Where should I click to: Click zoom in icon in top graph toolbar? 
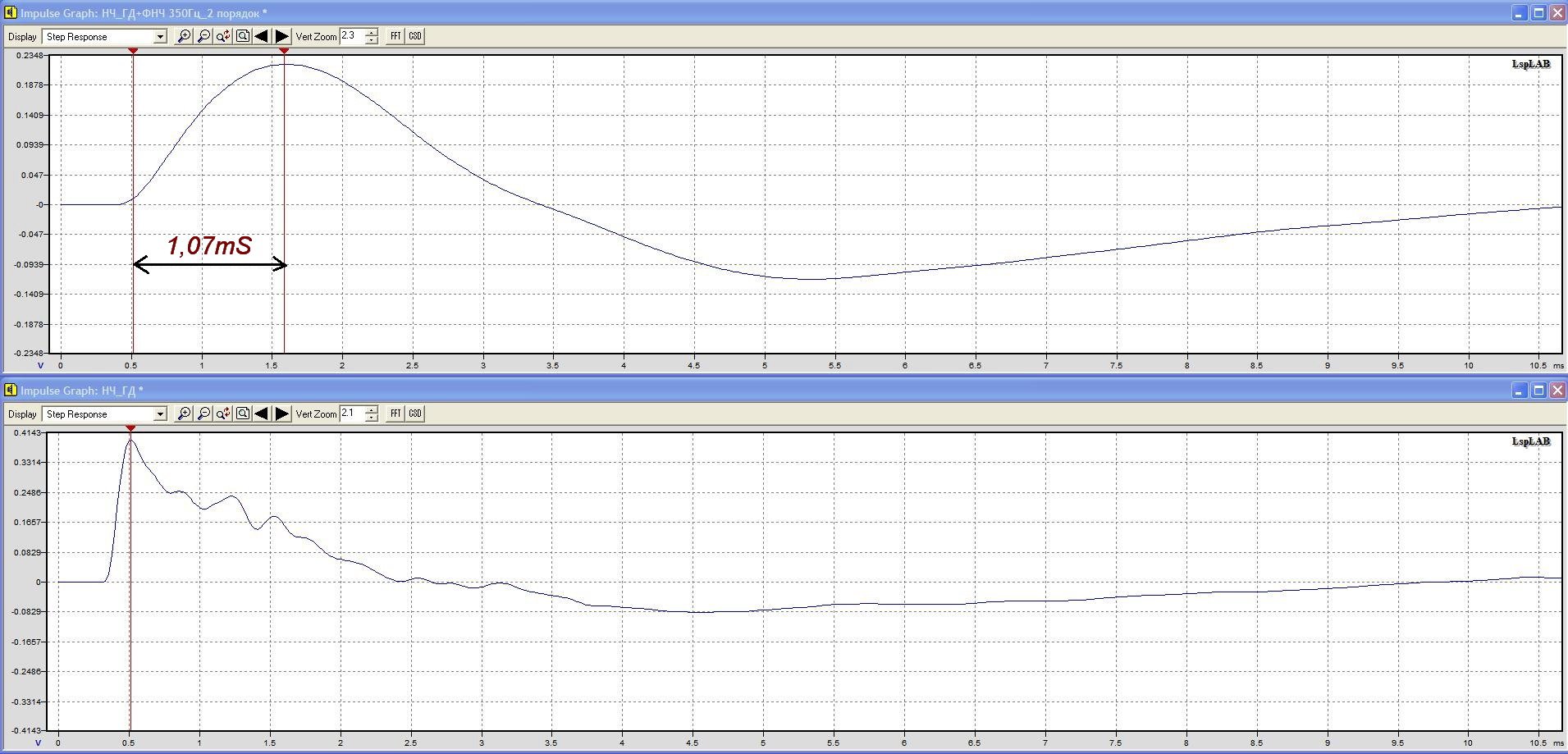[184, 36]
